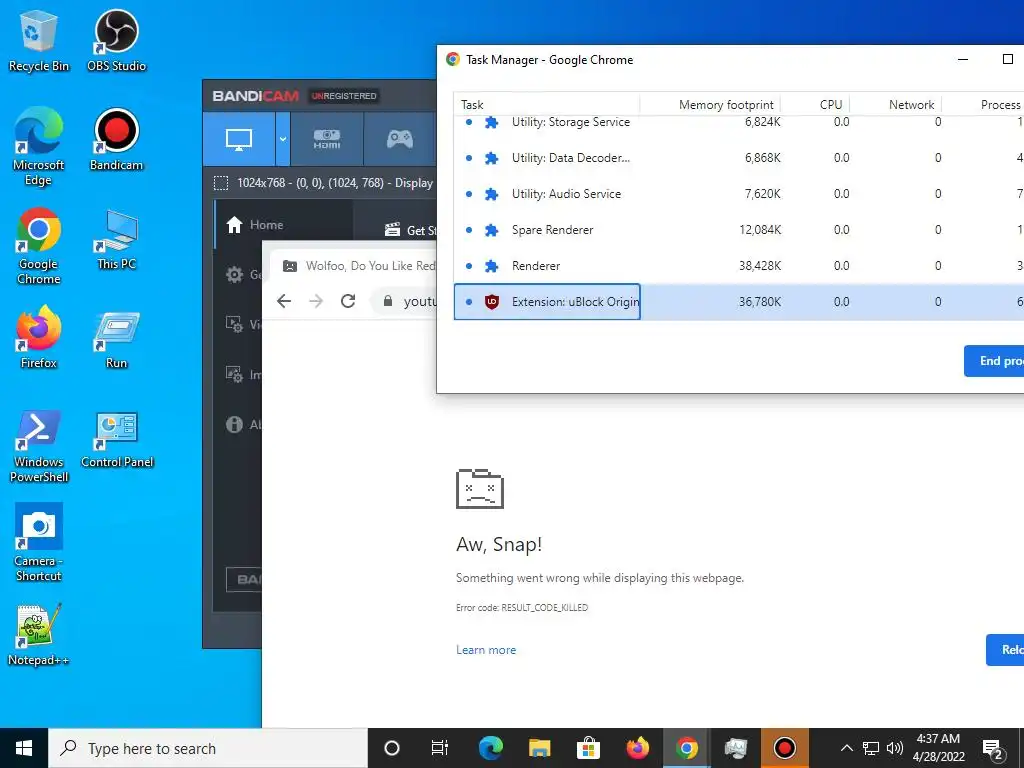Reload the crashed Chrome page toolbar icon
Image resolution: width=1024 pixels, height=768 pixels.
pos(348,301)
